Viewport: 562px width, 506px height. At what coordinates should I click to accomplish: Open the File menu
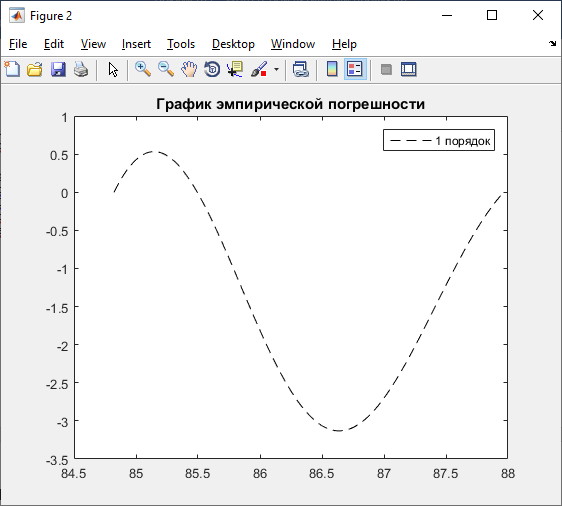(x=18, y=44)
